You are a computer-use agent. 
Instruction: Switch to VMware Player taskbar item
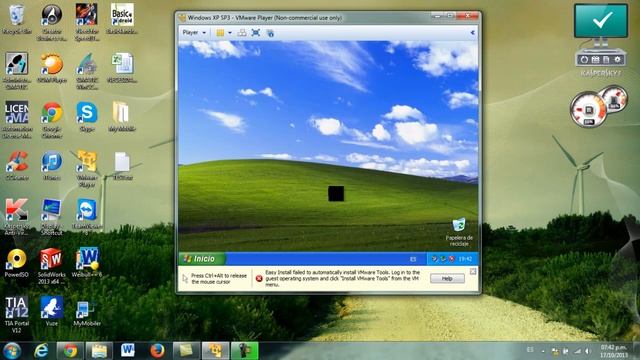[215, 351]
